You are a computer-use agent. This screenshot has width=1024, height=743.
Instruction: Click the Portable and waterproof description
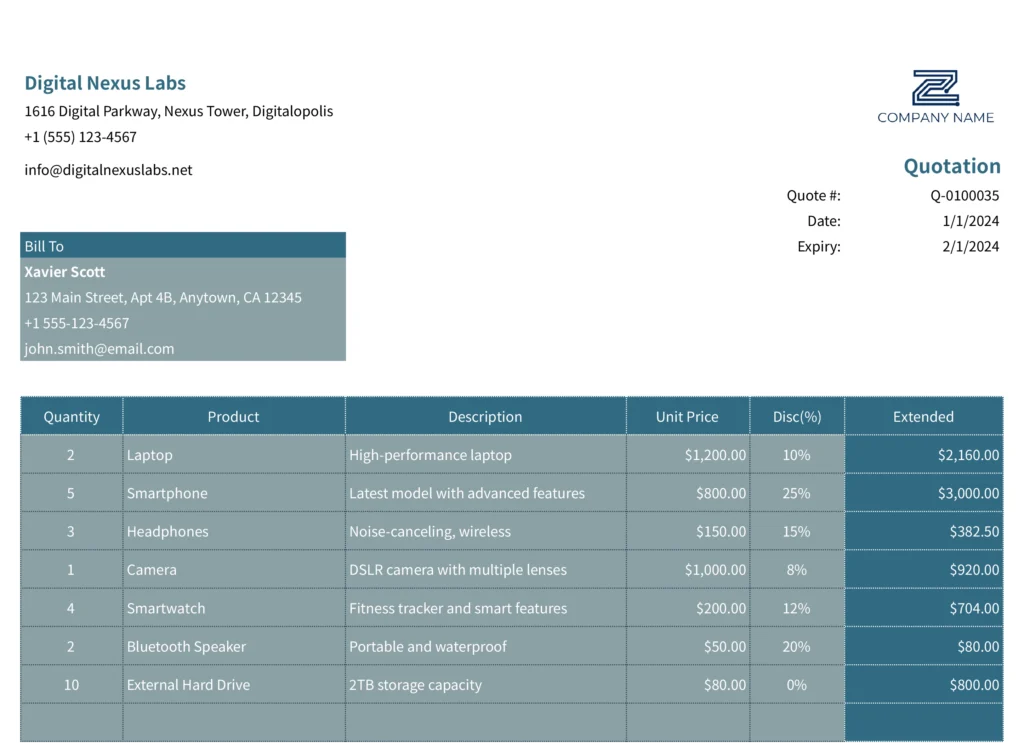pyautogui.click(x=486, y=646)
